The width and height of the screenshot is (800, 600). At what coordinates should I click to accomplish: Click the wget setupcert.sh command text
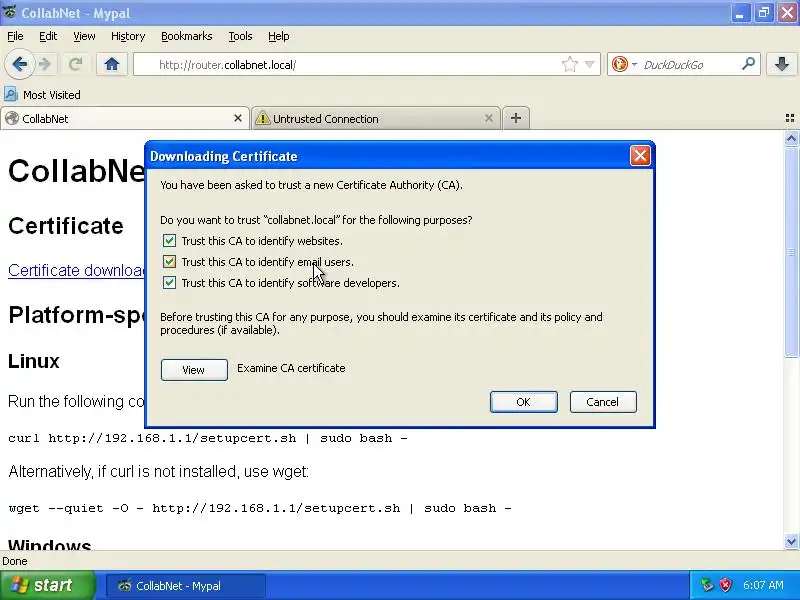pyautogui.click(x=260, y=508)
